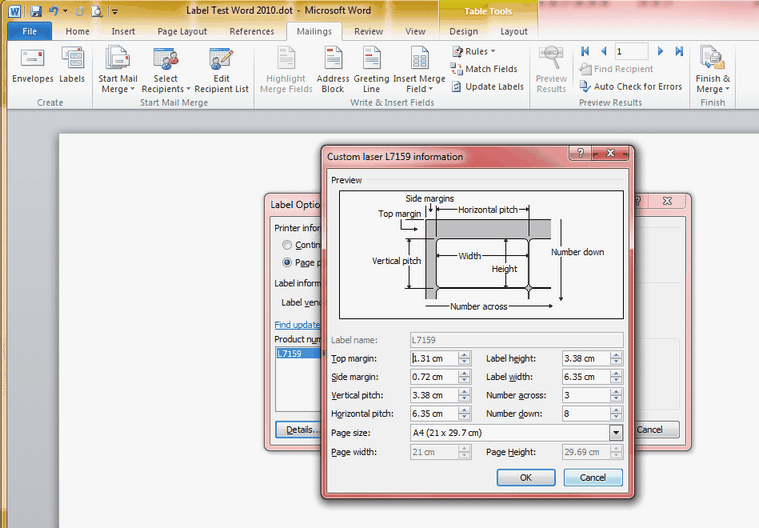Image resolution: width=759 pixels, height=528 pixels.
Task: Open the Finish & Merge dropdown
Action: click(713, 70)
